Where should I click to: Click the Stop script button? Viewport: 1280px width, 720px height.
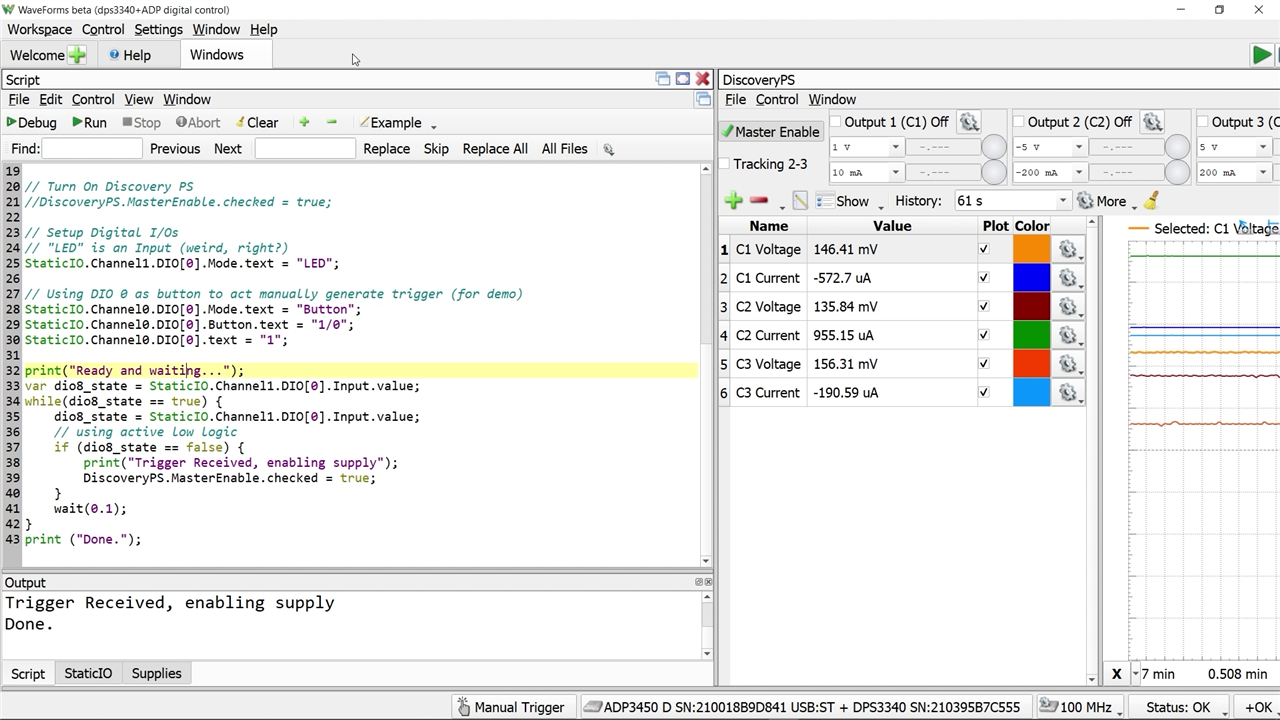tap(141, 122)
